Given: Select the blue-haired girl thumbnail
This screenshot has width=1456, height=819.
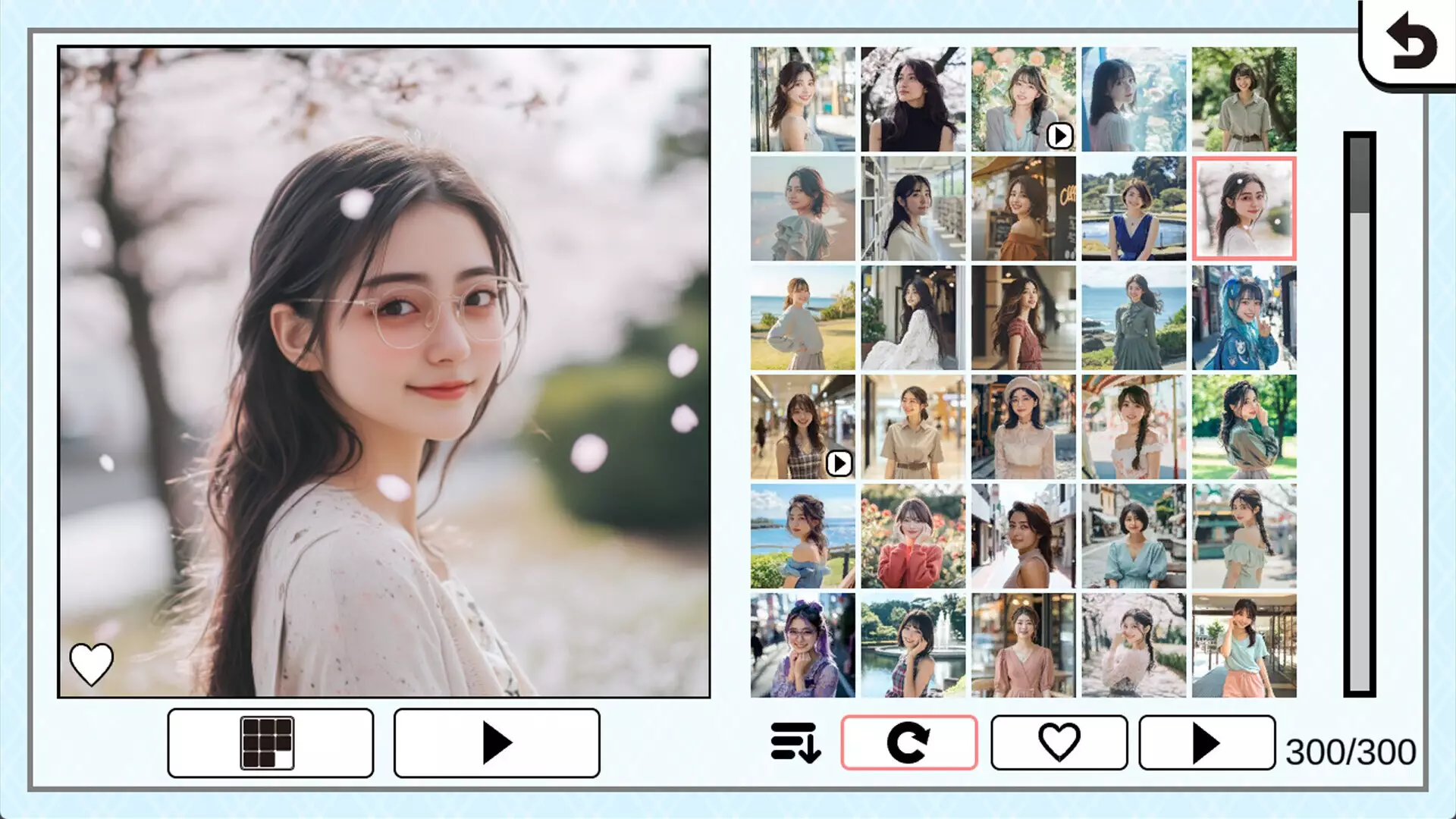Looking at the screenshot, I should pos(1244,317).
